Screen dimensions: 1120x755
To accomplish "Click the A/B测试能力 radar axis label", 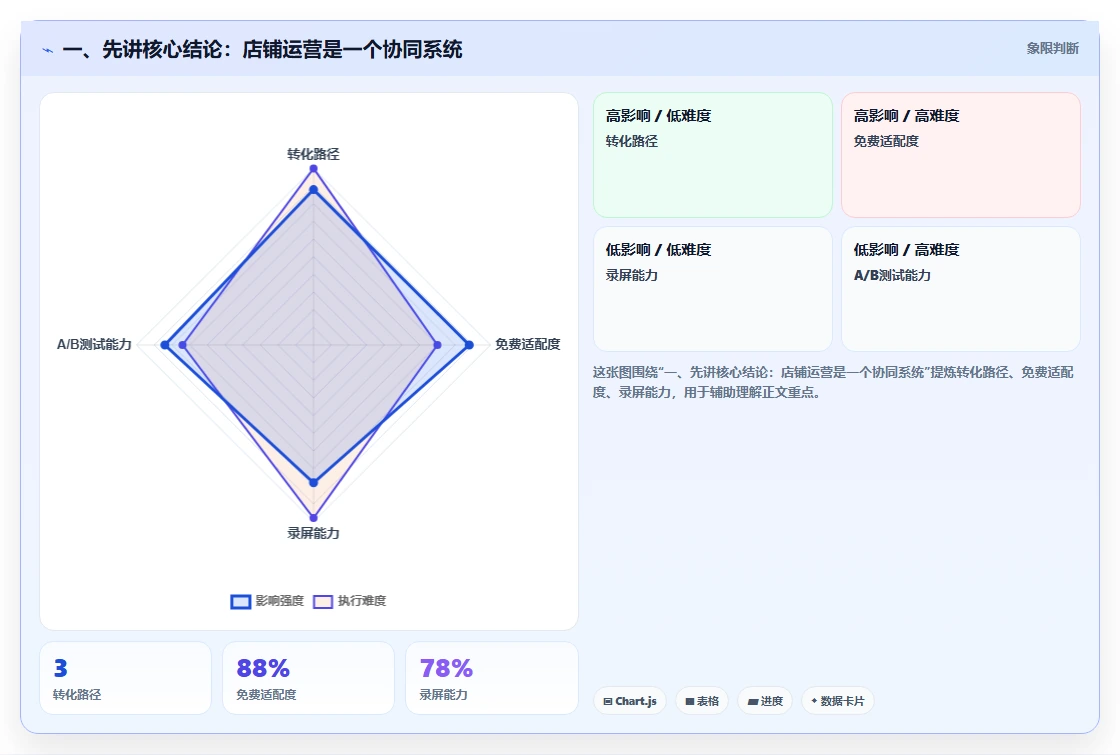I will pyautogui.click(x=94, y=344).
